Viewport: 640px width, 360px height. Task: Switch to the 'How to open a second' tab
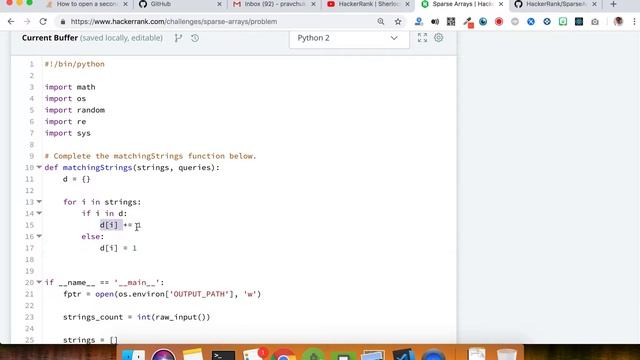tap(87, 4)
